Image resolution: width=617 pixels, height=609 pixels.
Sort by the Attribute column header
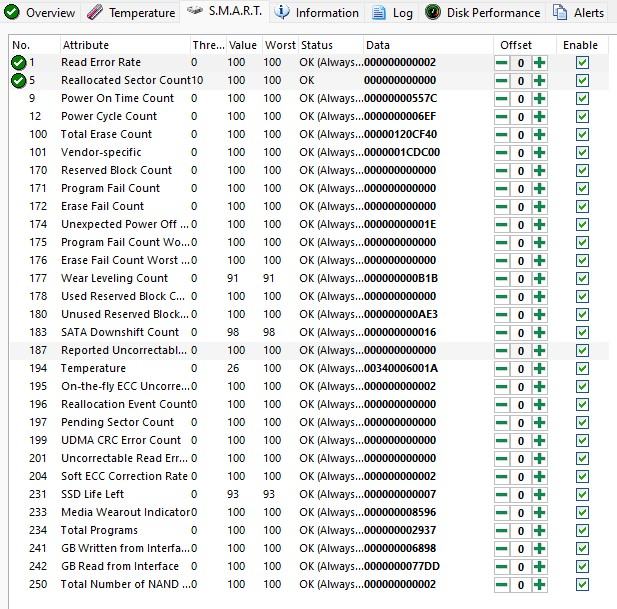point(125,45)
